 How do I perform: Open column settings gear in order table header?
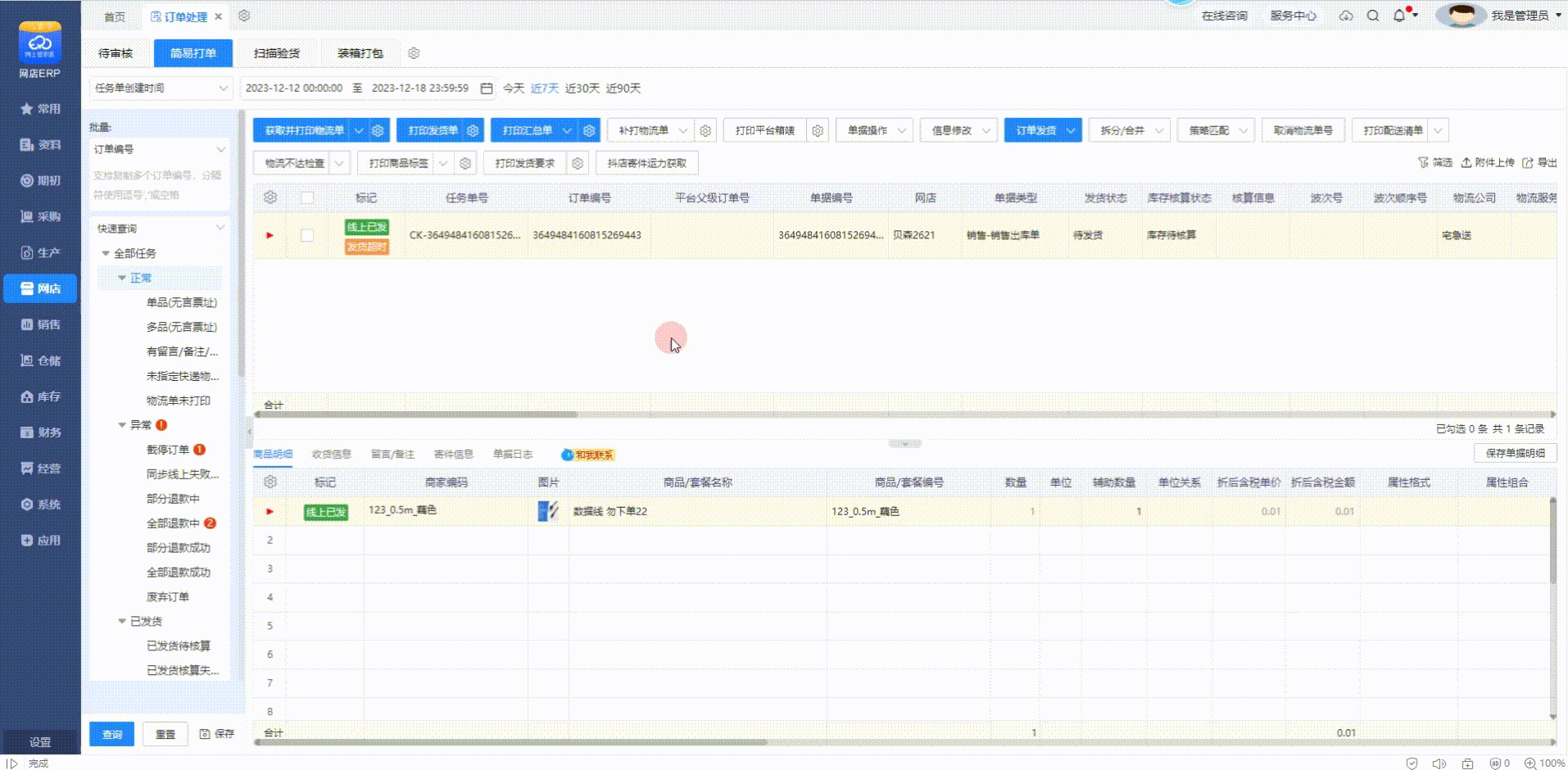click(270, 197)
